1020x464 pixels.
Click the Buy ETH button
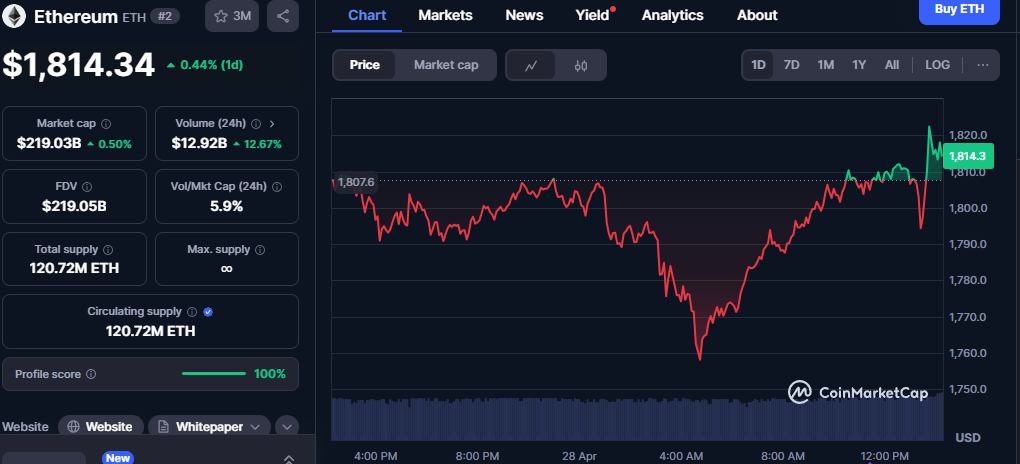(x=959, y=10)
